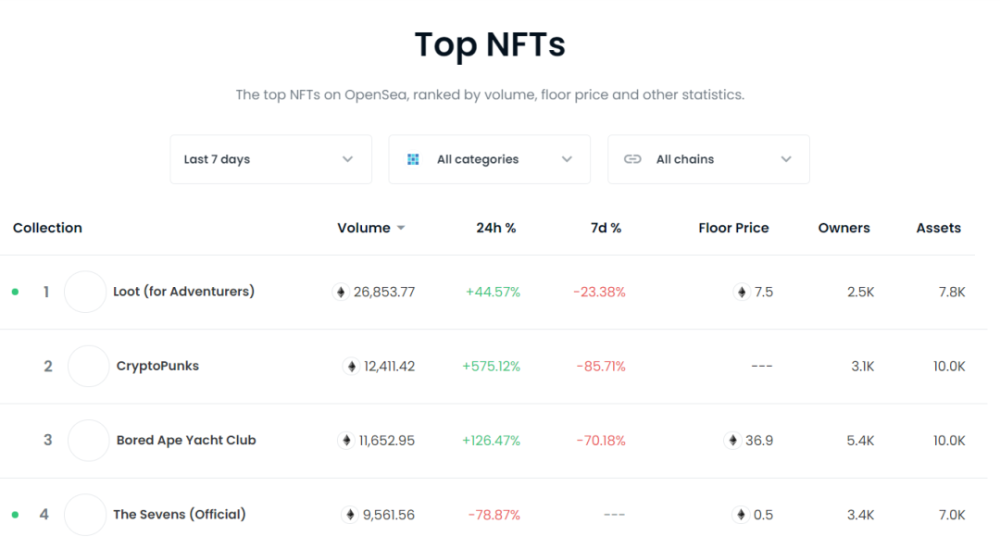The width and height of the screenshot is (1000, 549).
Task: Open the Last 7 days time range dropdown
Action: coord(271,159)
